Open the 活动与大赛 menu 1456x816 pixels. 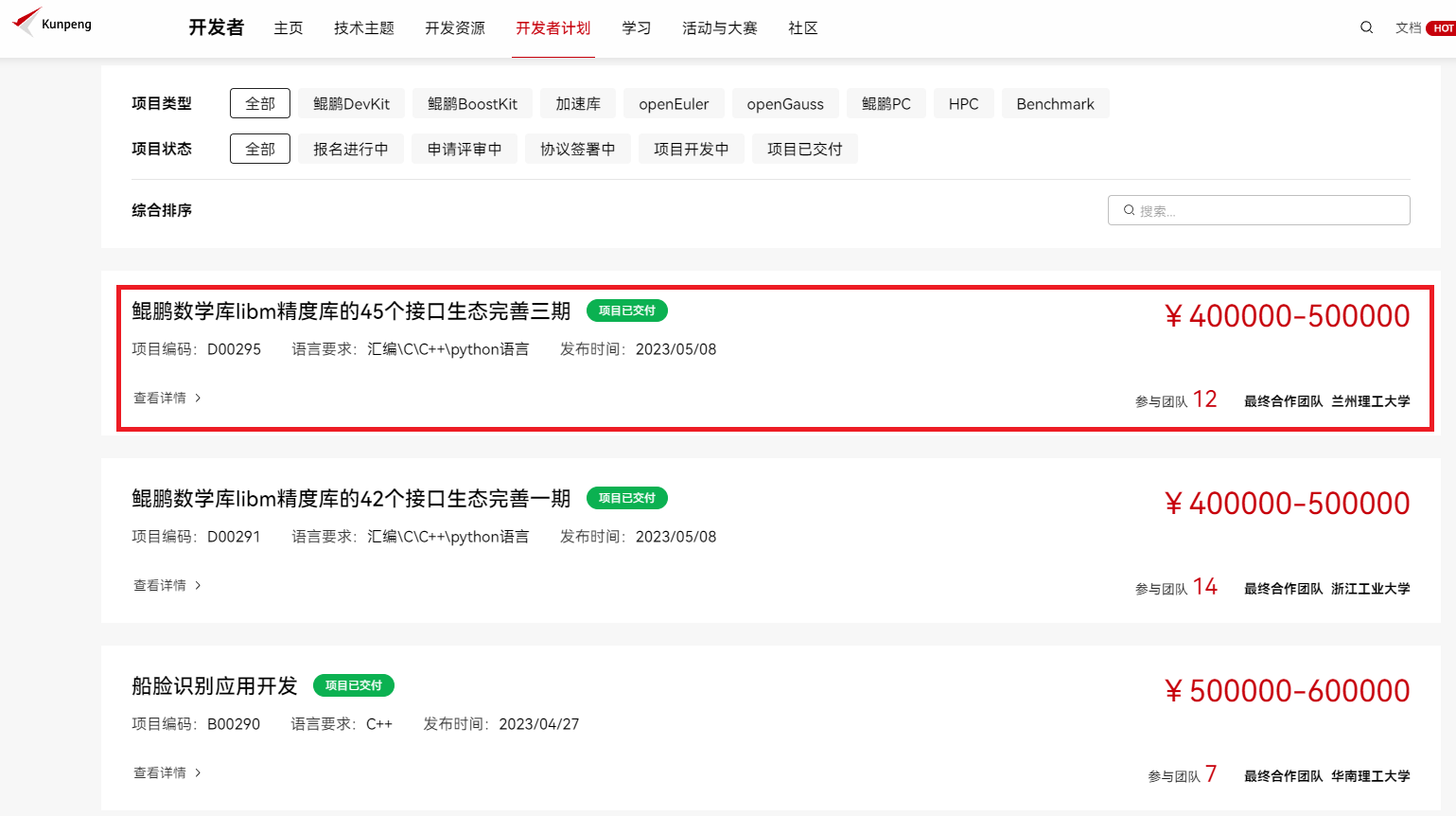point(719,28)
